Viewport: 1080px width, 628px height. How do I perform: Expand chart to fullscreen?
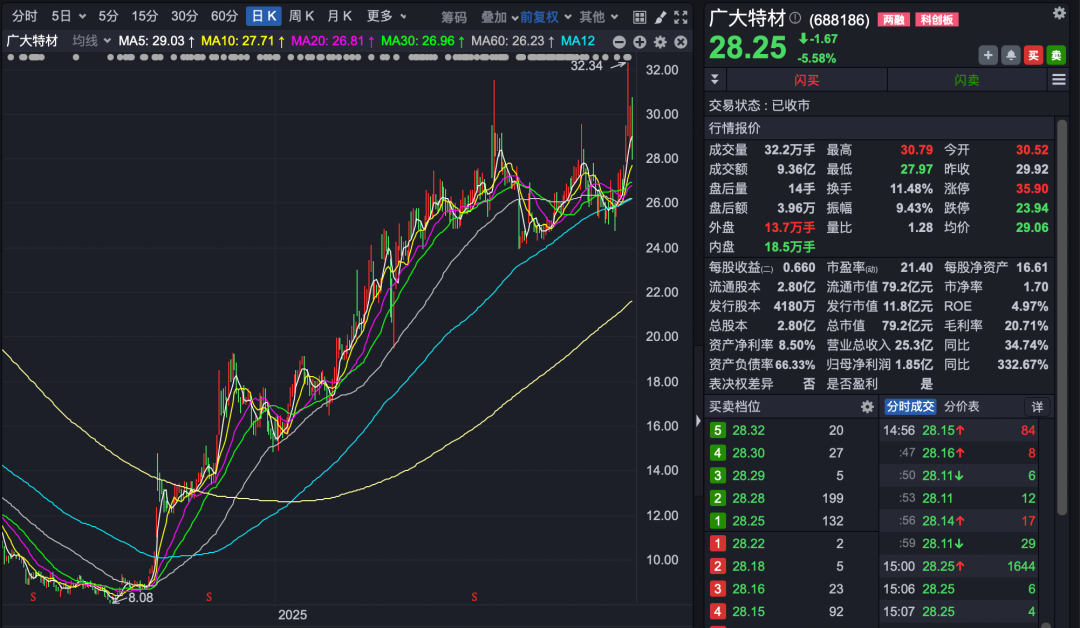pyautogui.click(x=681, y=17)
